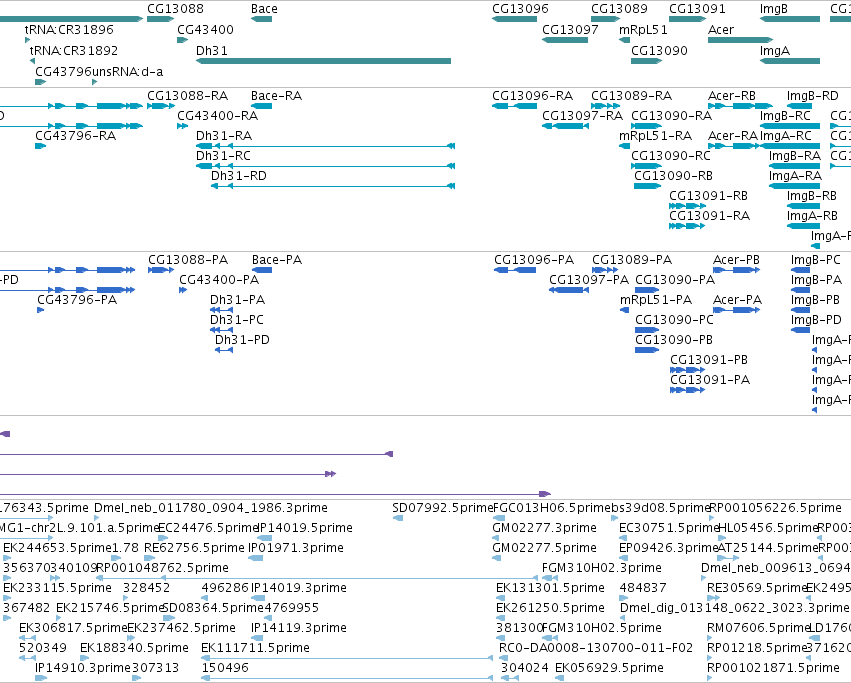Select the tRNA:CR31896 feature label
The width and height of the screenshot is (851, 683).
(69, 29)
